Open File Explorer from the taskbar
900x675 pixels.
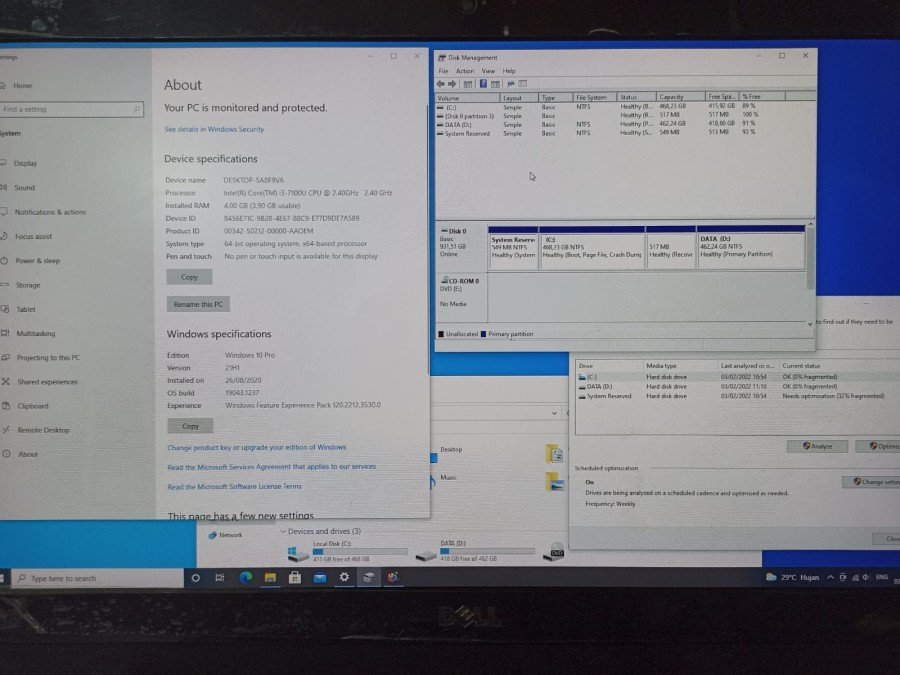[x=270, y=578]
